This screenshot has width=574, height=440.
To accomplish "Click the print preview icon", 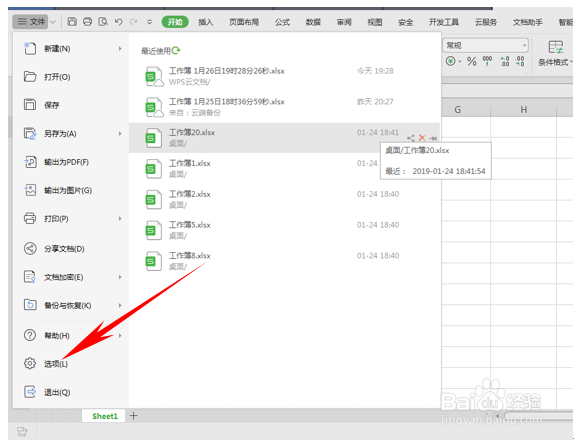I will tap(103, 22).
